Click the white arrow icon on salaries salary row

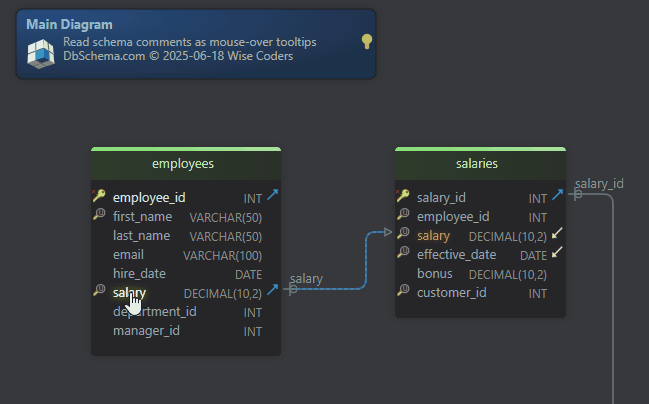tap(557, 233)
